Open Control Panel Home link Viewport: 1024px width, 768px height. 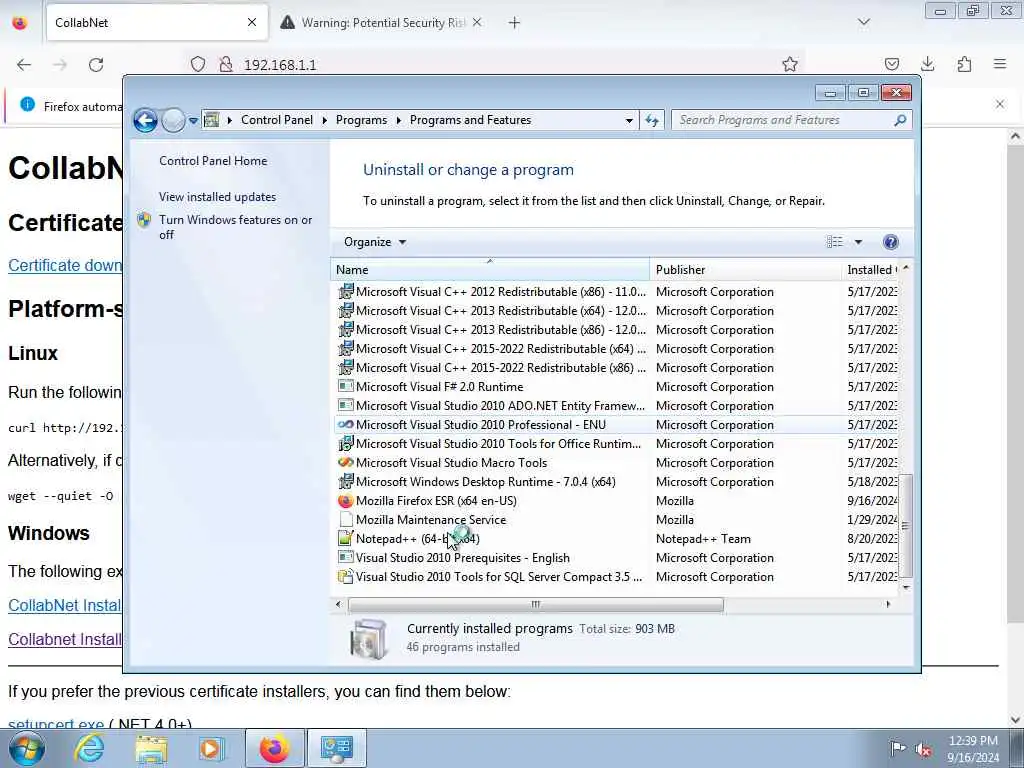(213, 161)
